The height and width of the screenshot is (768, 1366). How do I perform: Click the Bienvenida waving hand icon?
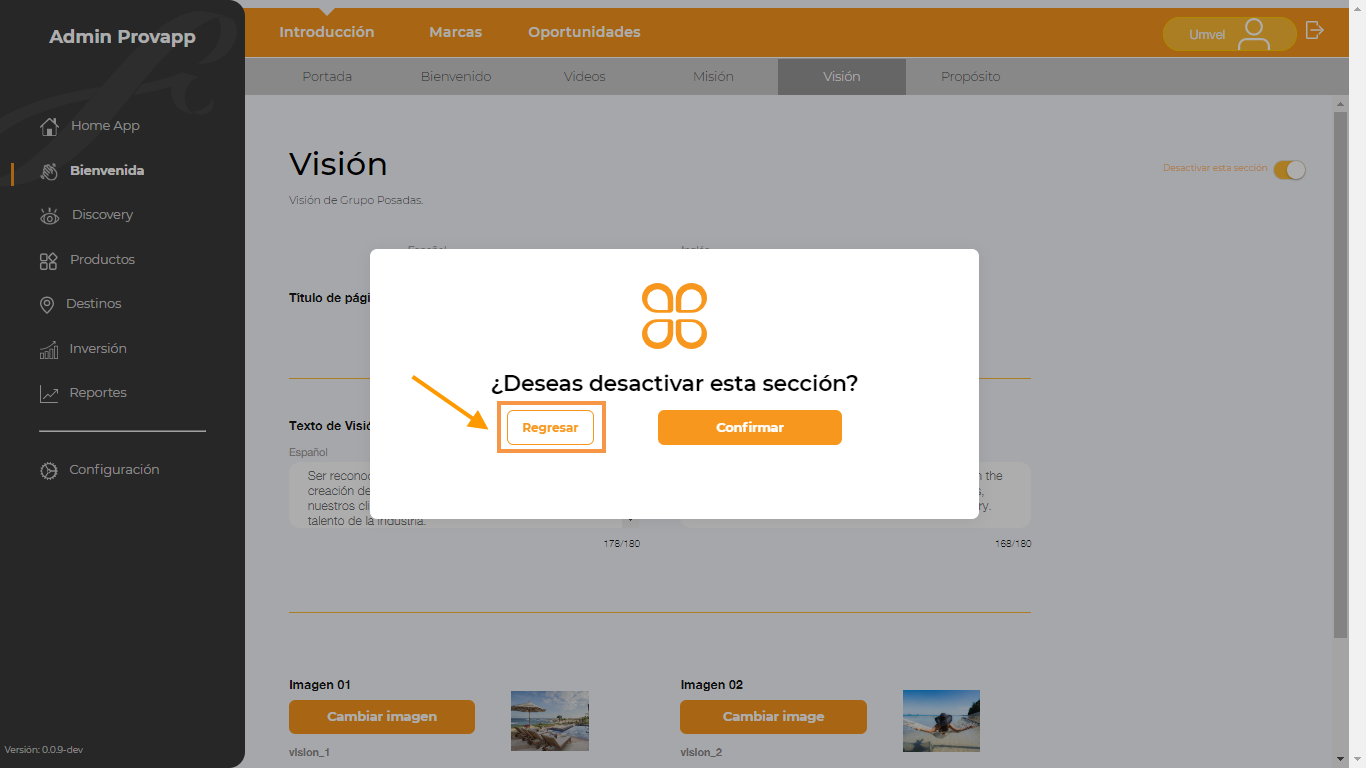[x=49, y=171]
